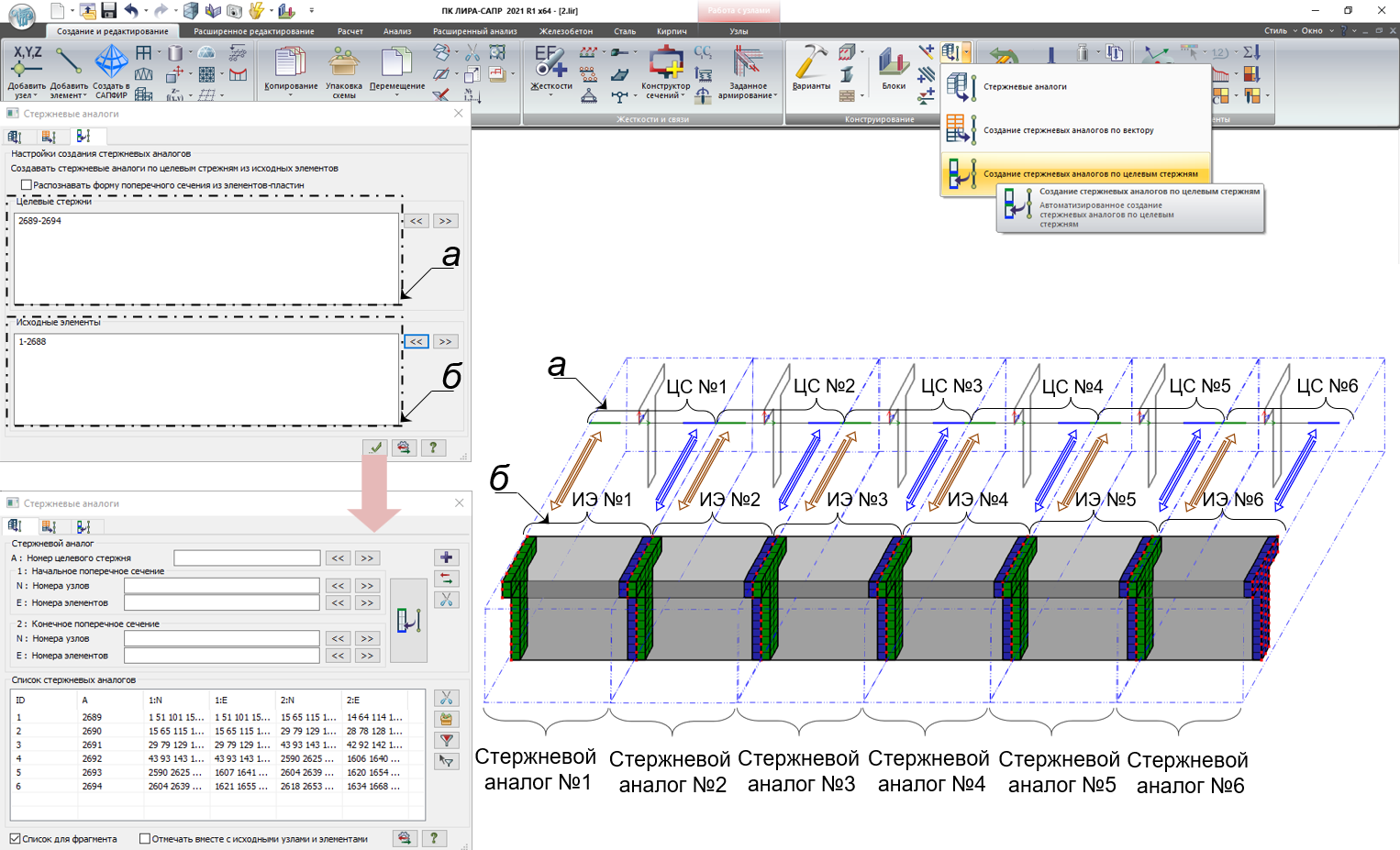Open the Стиль dropdown menu
Viewport: 1400px width, 850px height.
[1280, 30]
